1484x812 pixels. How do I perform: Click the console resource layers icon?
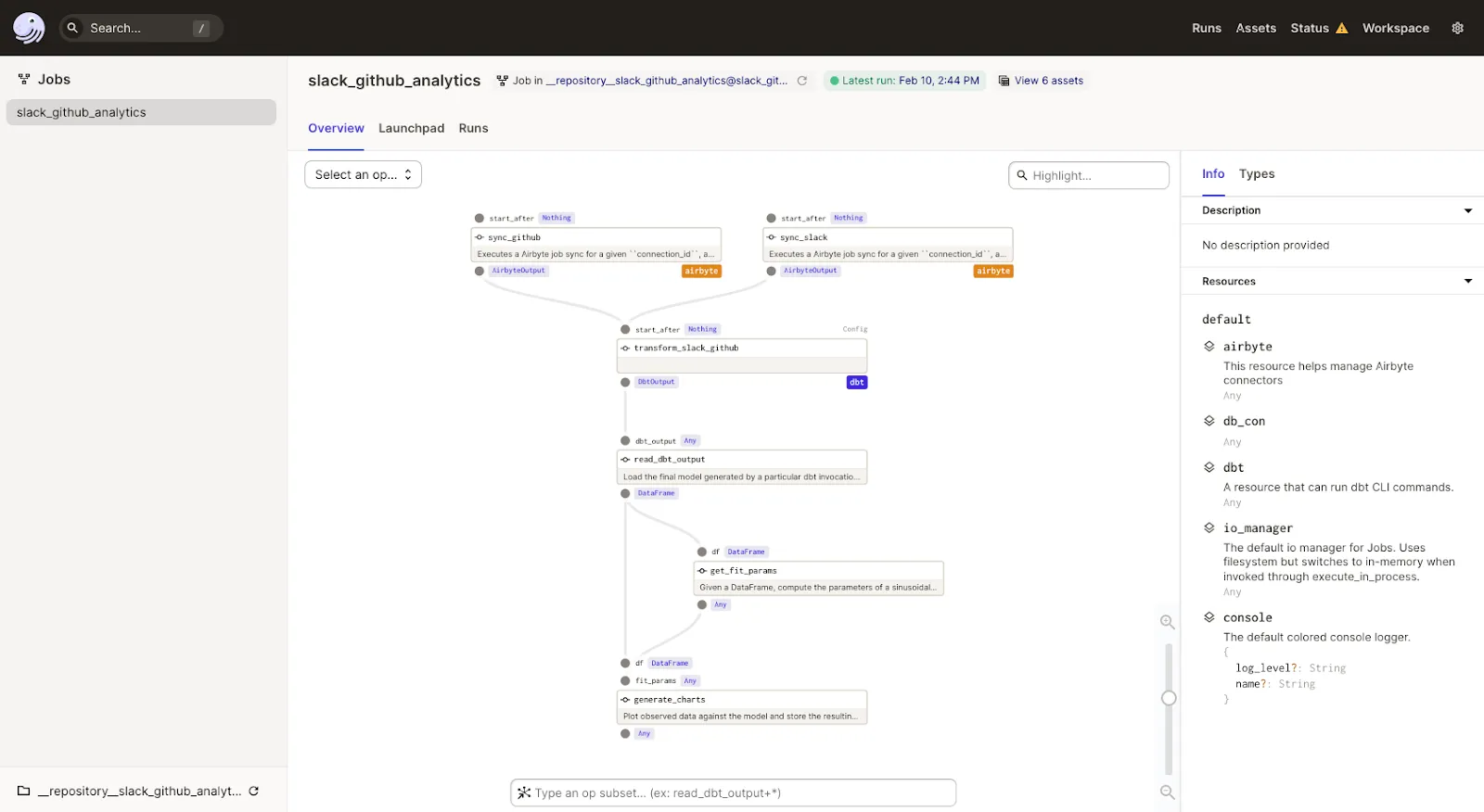pyautogui.click(x=1209, y=616)
